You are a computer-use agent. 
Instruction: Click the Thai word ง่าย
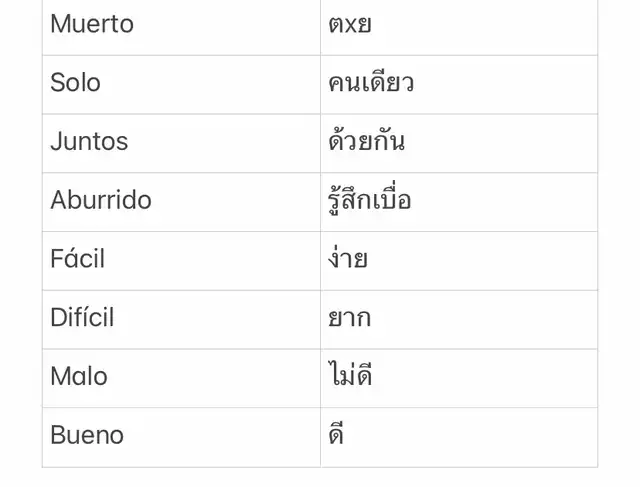pyautogui.click(x=348, y=259)
